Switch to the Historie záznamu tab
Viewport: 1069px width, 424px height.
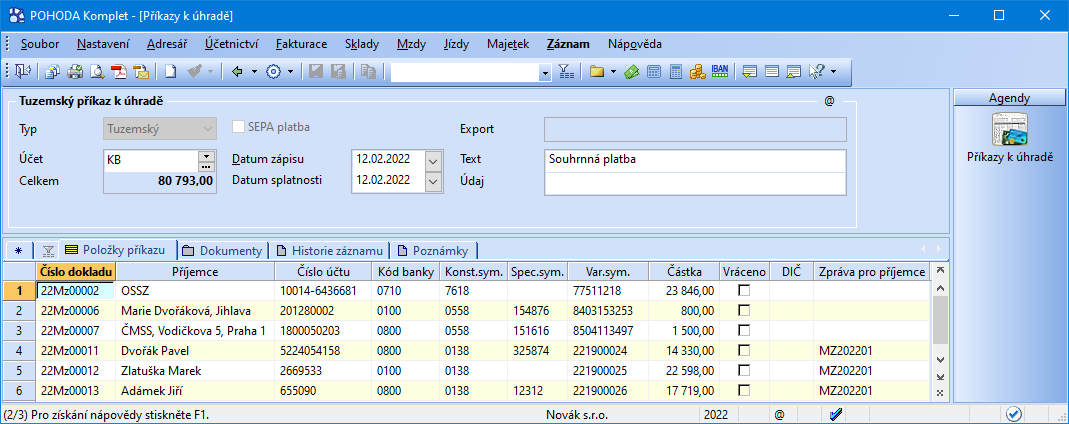329,250
